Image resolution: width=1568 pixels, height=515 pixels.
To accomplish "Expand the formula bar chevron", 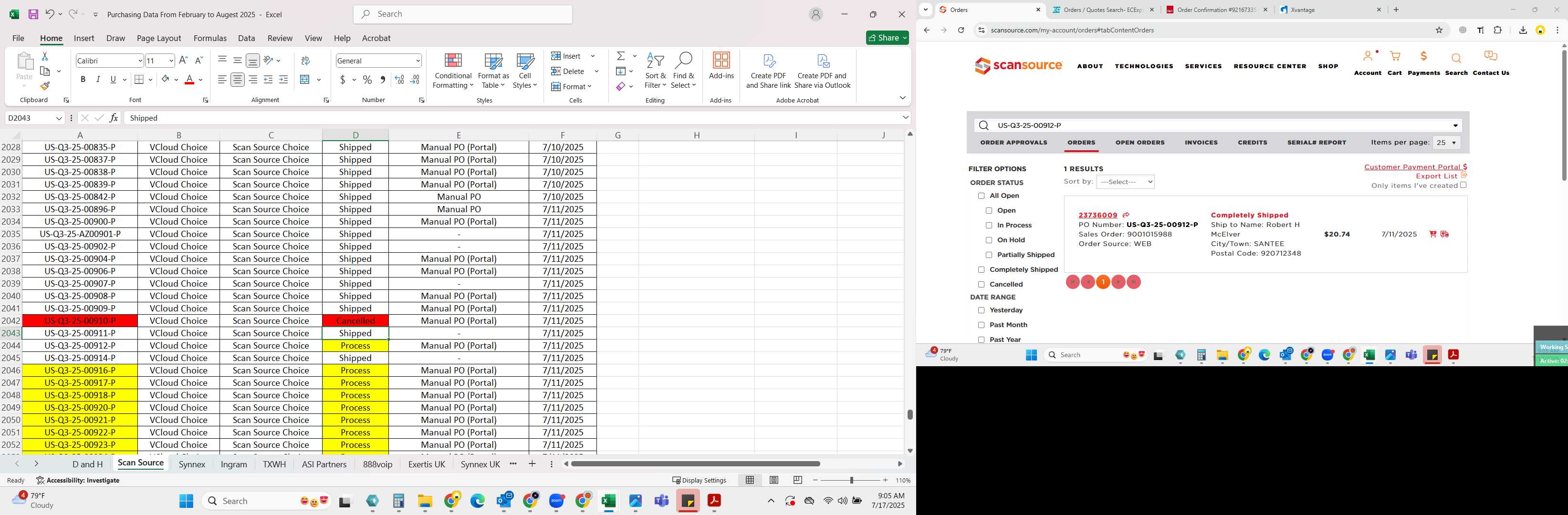I will pos(905,118).
